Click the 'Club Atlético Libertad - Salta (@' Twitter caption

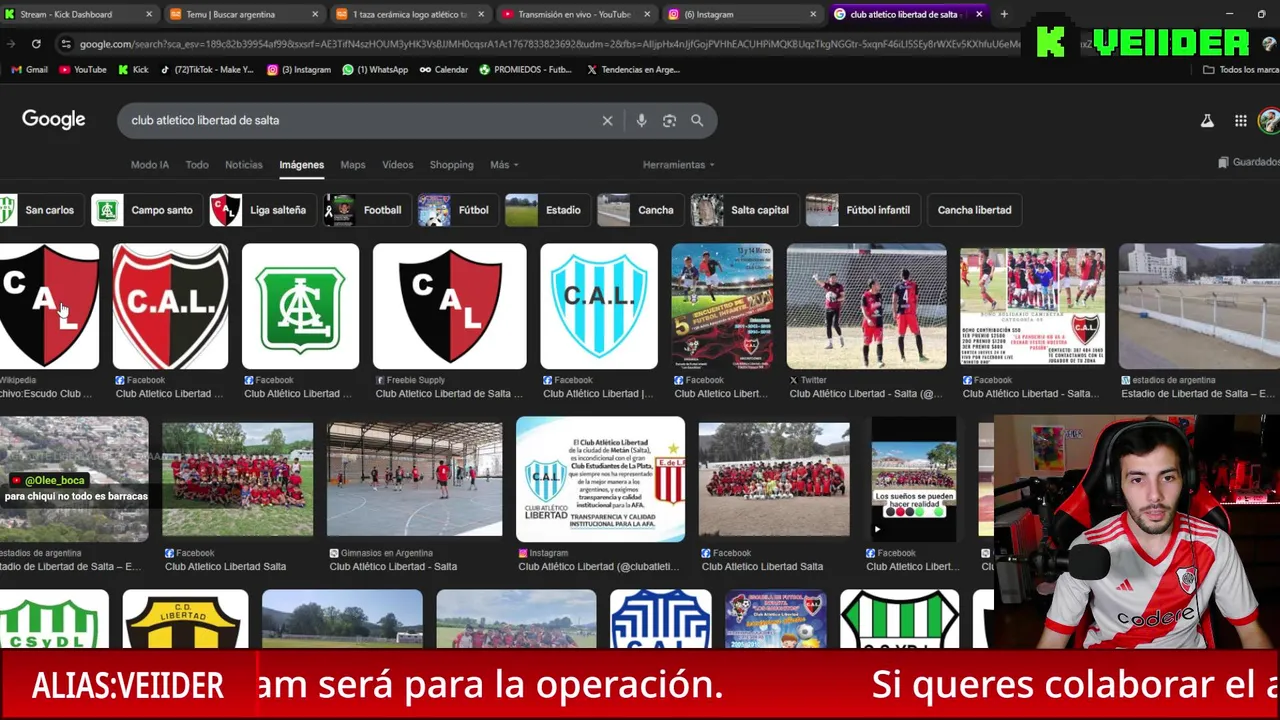(x=866, y=394)
